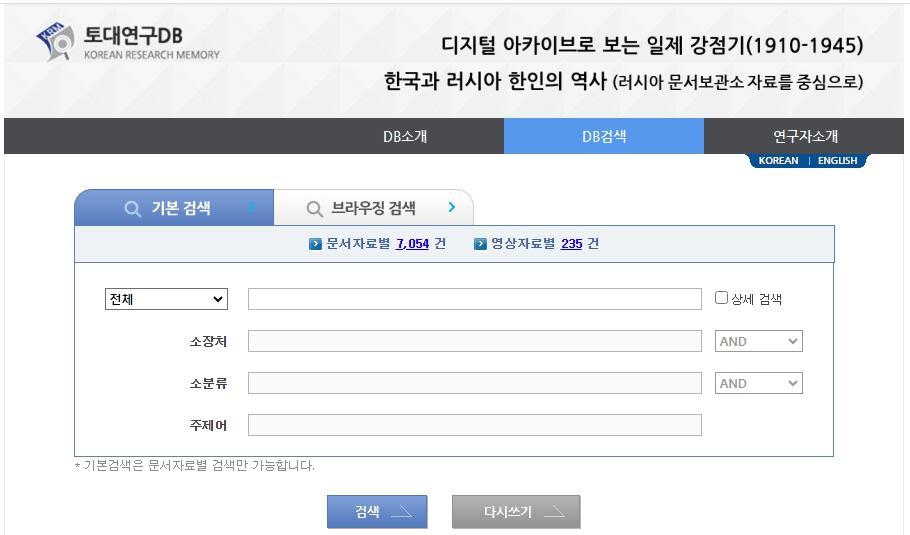Image resolution: width=910 pixels, height=535 pixels.
Task: Expand the AND operator dropdown for 소분류
Action: (x=759, y=383)
